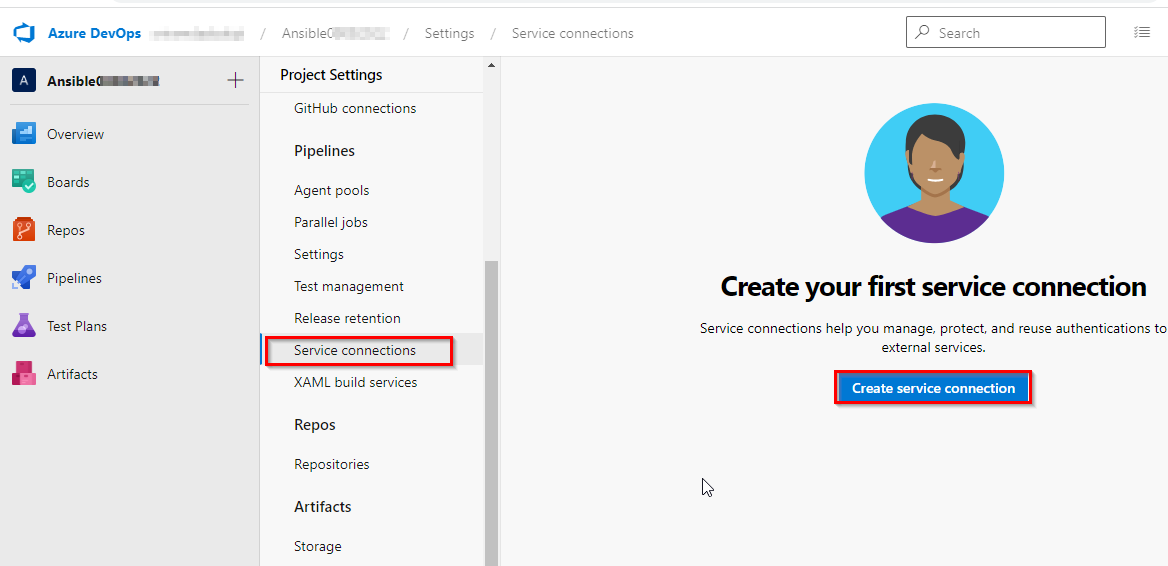Click the Repos section heading in settings
Screen dimensions: 1168x566
click(314, 424)
